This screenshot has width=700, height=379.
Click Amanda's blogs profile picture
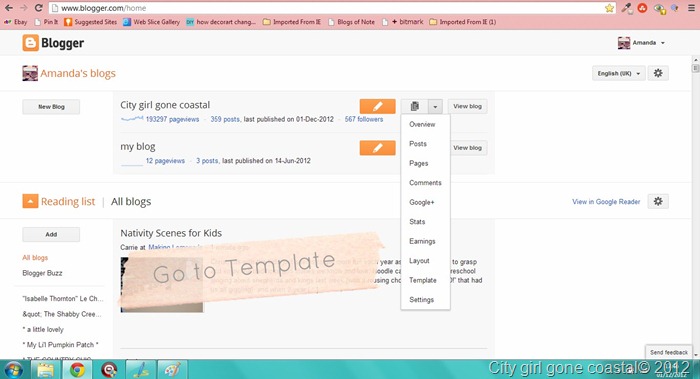[x=30, y=73]
